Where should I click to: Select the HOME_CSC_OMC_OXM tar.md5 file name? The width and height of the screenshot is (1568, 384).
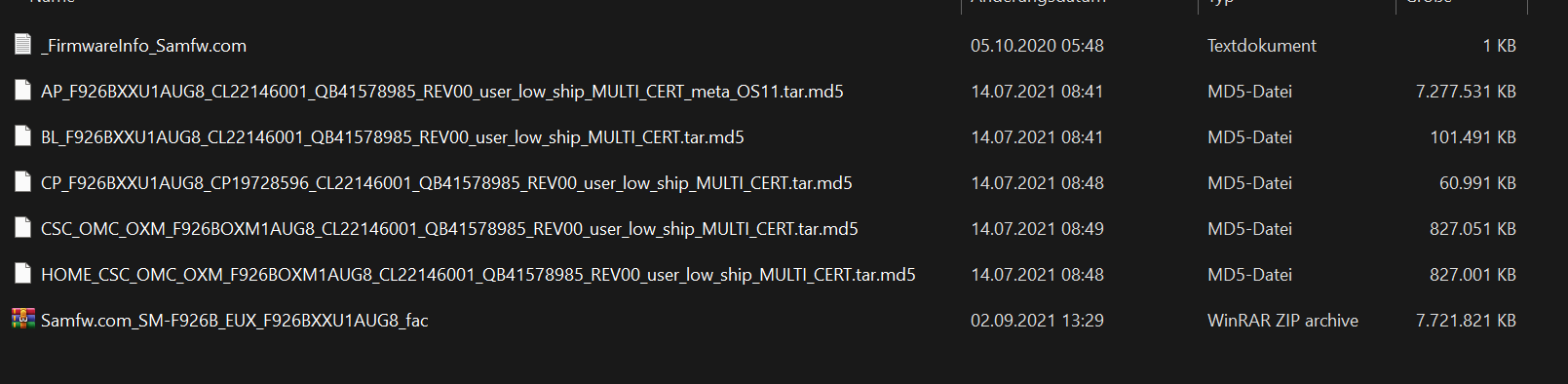(x=478, y=275)
